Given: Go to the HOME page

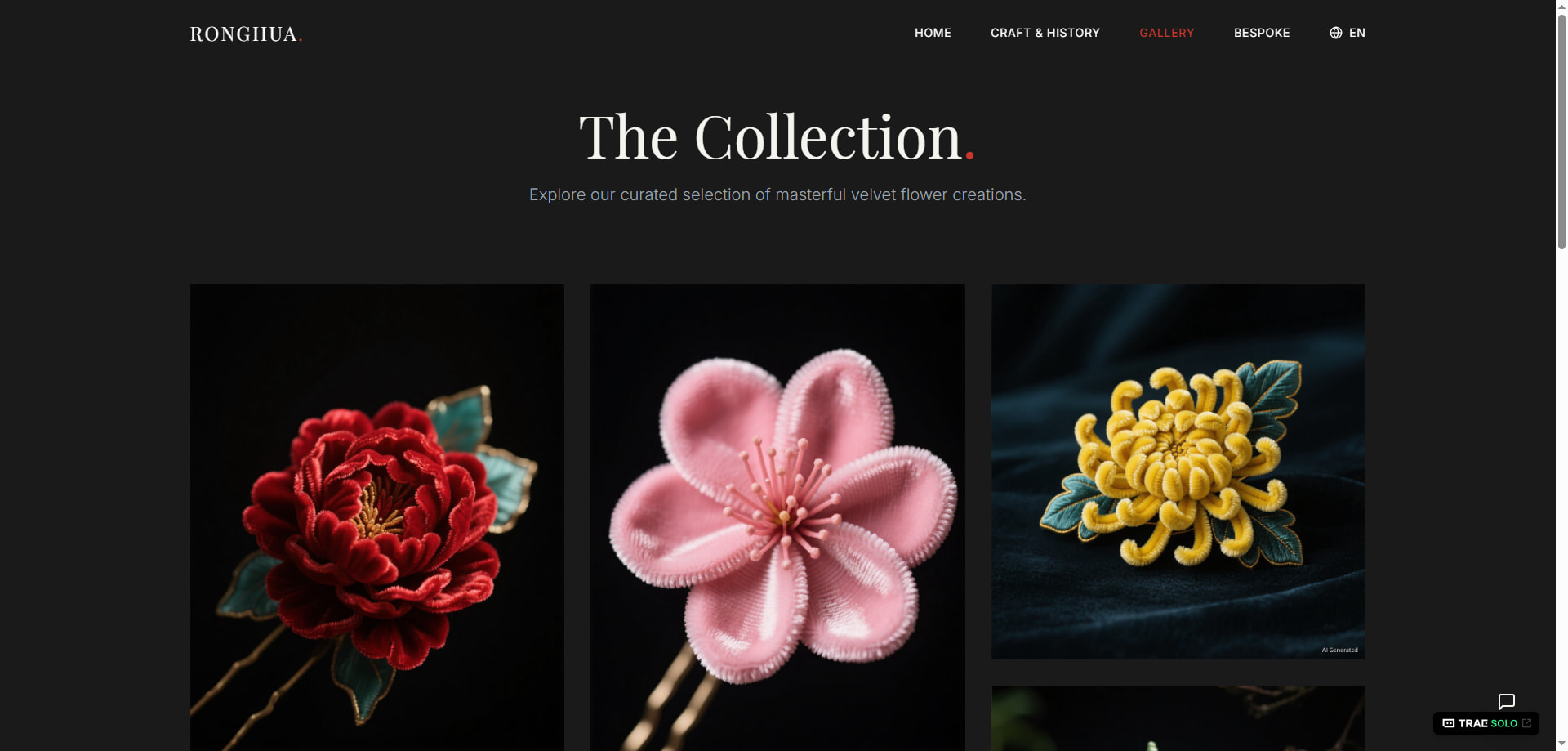Looking at the screenshot, I should (x=933, y=33).
